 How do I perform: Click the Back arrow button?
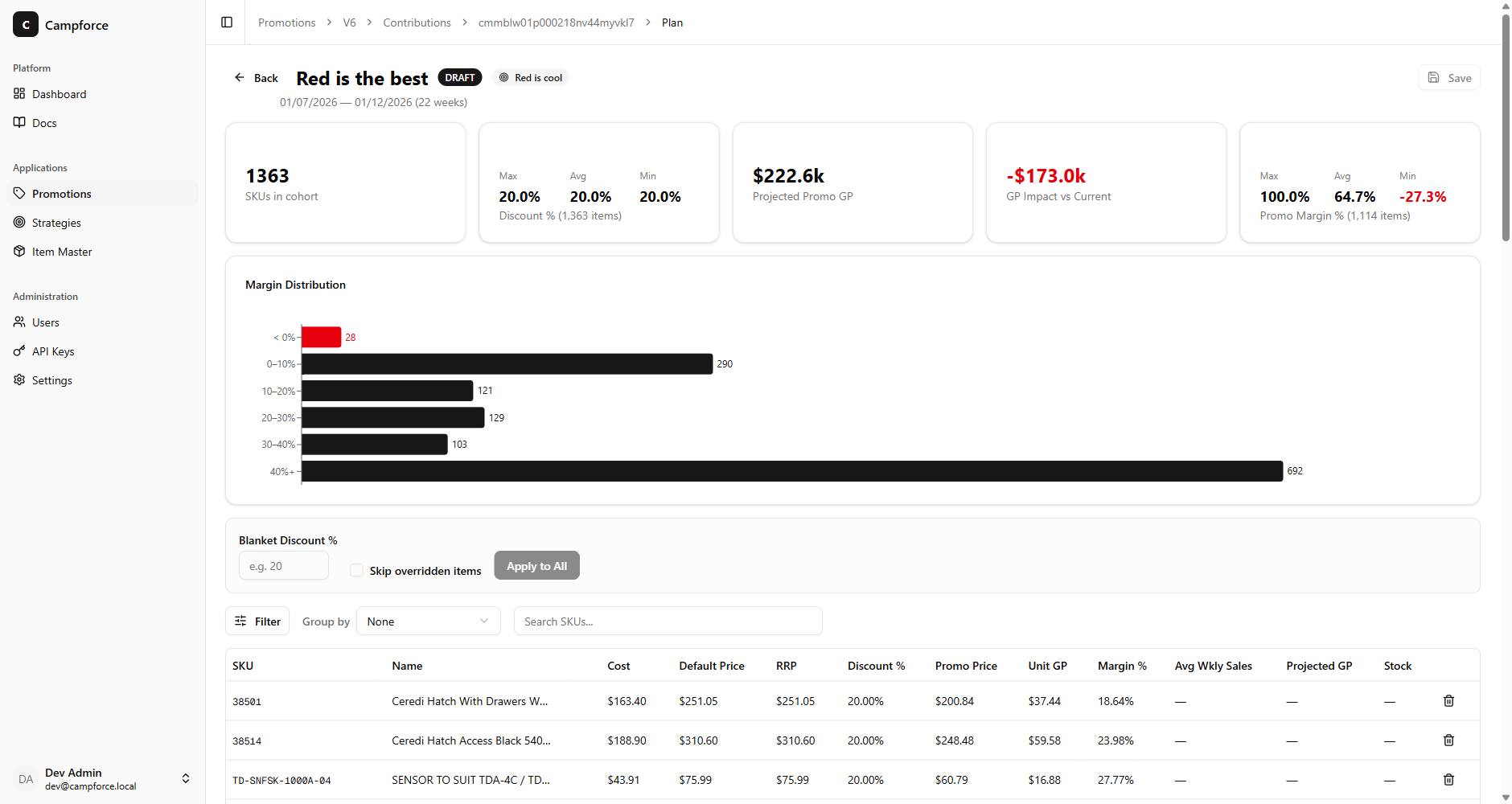256,78
